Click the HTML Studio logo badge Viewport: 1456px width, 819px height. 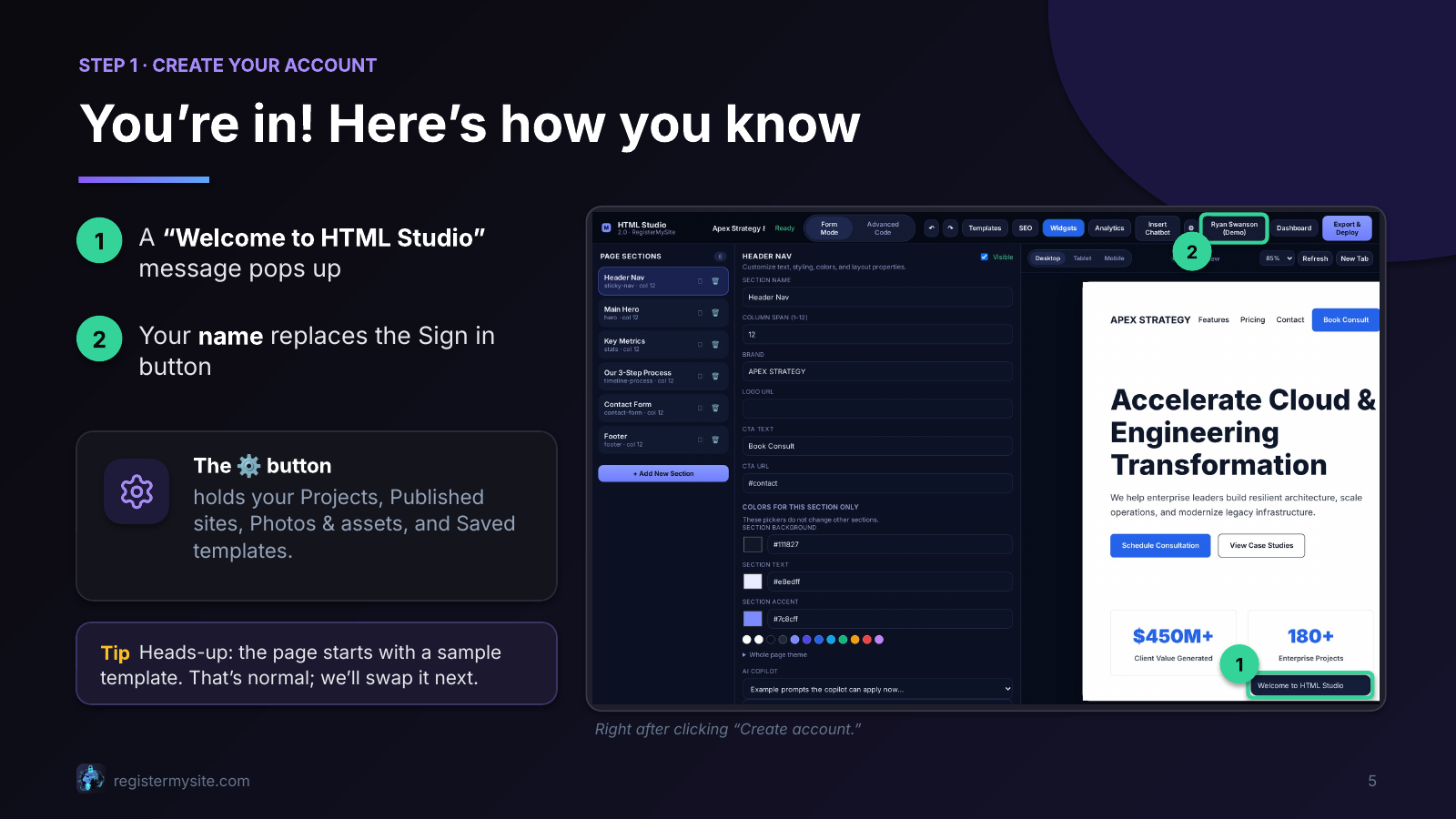pyautogui.click(x=606, y=228)
